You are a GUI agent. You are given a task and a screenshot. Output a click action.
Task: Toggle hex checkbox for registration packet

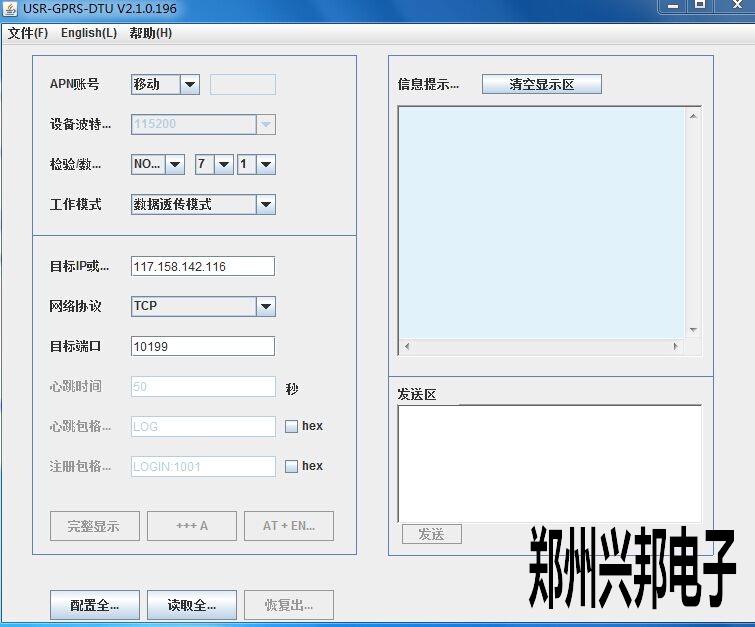tap(291, 466)
